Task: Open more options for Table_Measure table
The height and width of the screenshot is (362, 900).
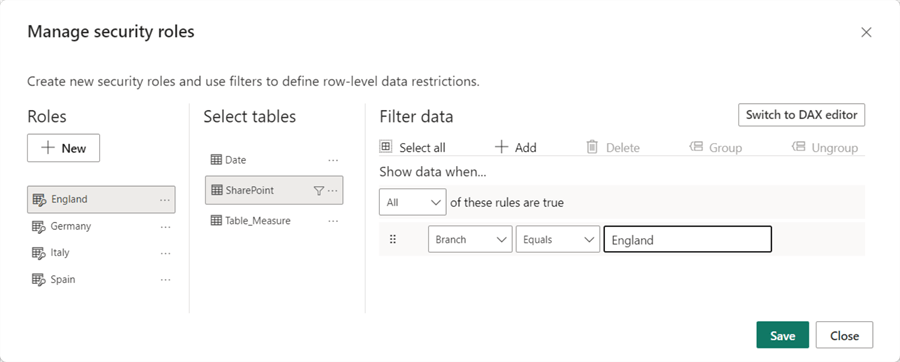Action: (333, 221)
